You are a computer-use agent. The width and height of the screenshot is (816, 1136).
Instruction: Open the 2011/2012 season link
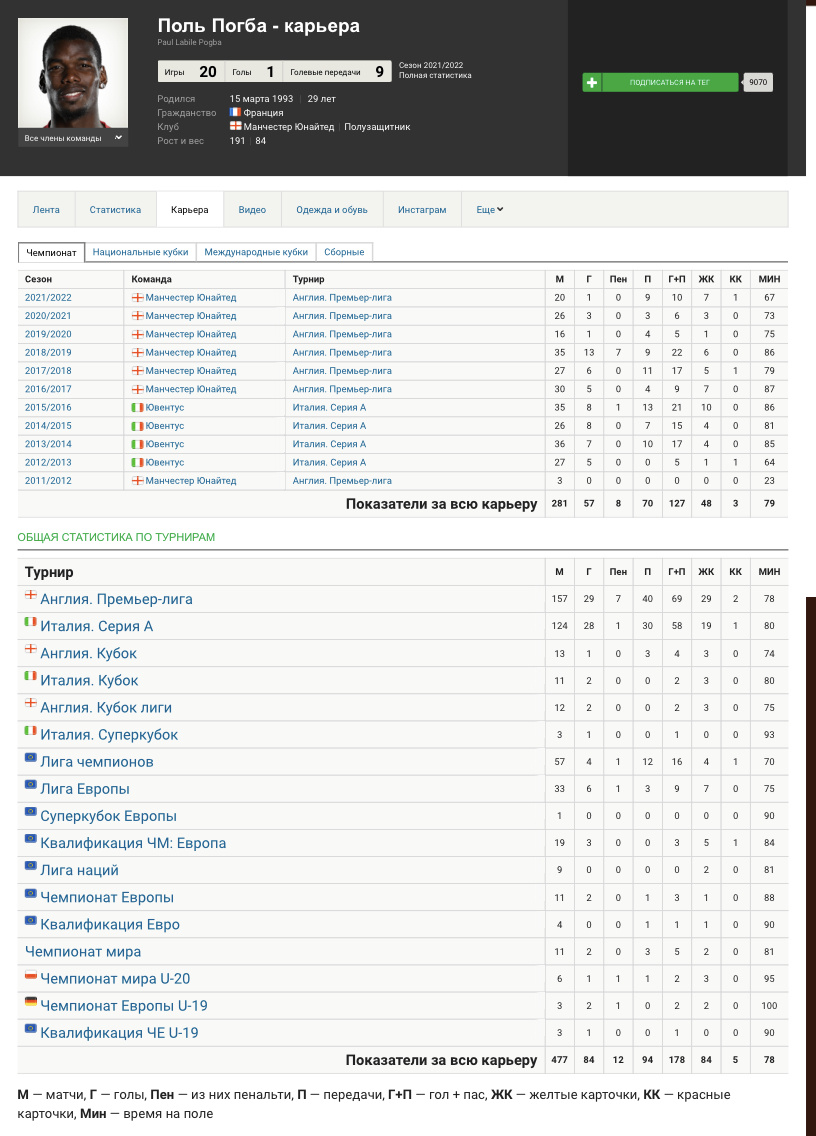[x=48, y=480]
